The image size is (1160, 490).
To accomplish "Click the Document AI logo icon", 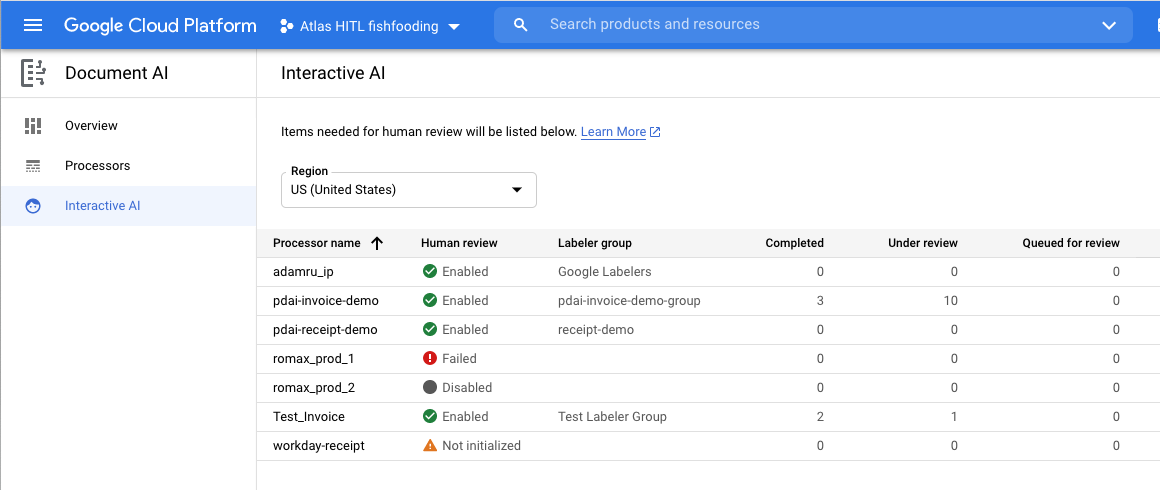I will [x=34, y=73].
